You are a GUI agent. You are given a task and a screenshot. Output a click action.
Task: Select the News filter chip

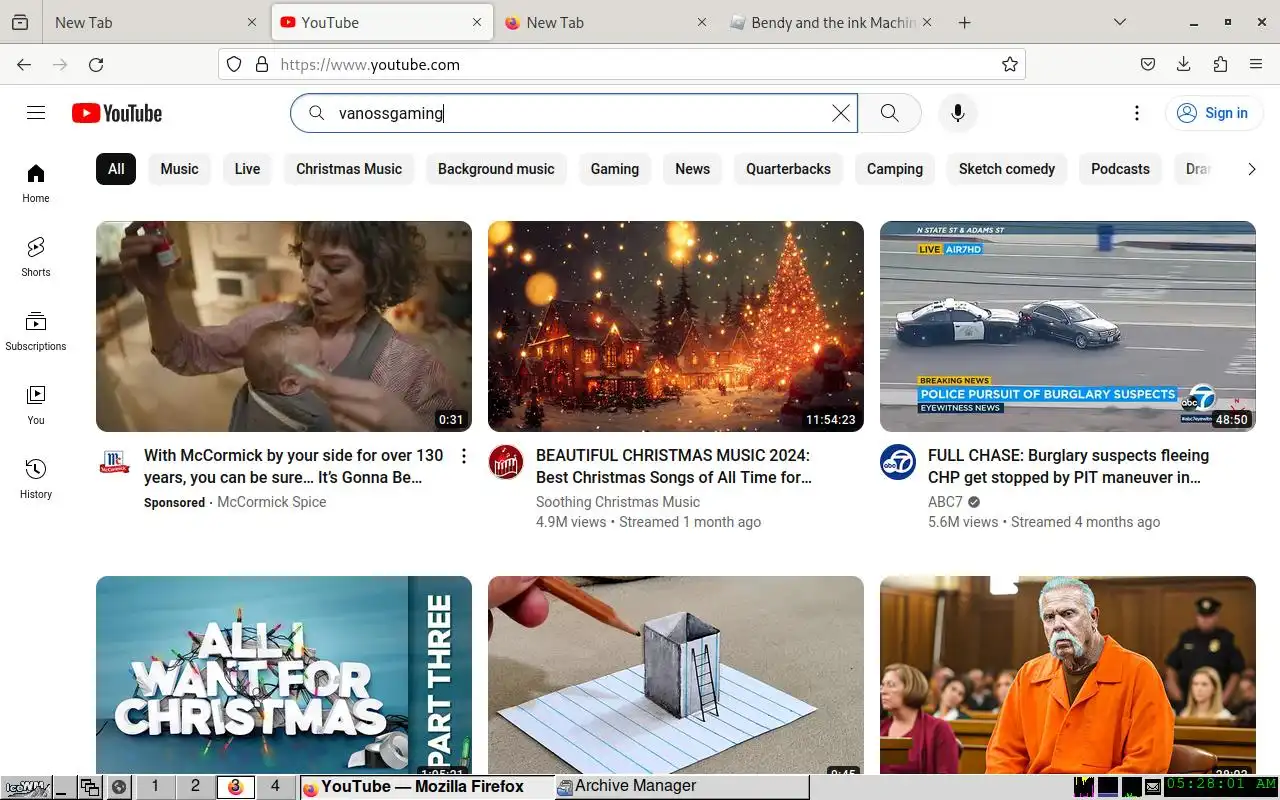click(x=692, y=169)
